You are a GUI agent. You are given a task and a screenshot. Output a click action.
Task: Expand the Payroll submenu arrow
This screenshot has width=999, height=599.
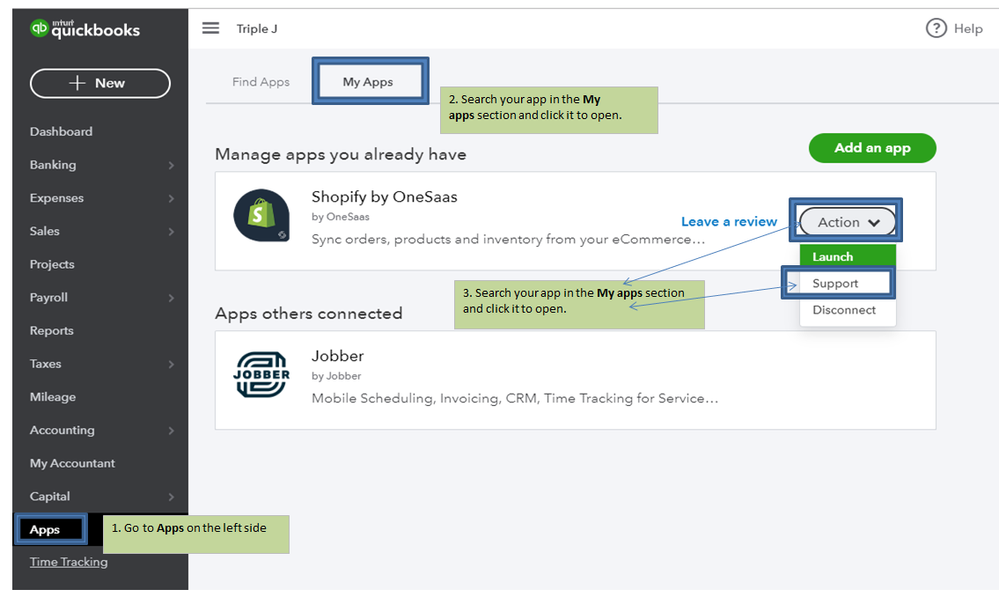pyautogui.click(x=171, y=298)
